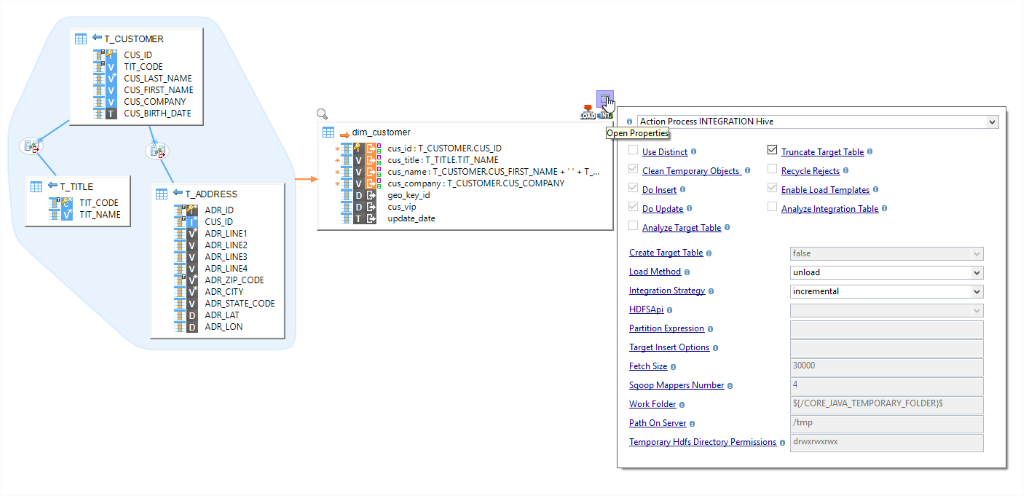This screenshot has width=1024, height=496.
Task: Uncheck the Truncate Target Table checkbox
Action: (x=772, y=151)
